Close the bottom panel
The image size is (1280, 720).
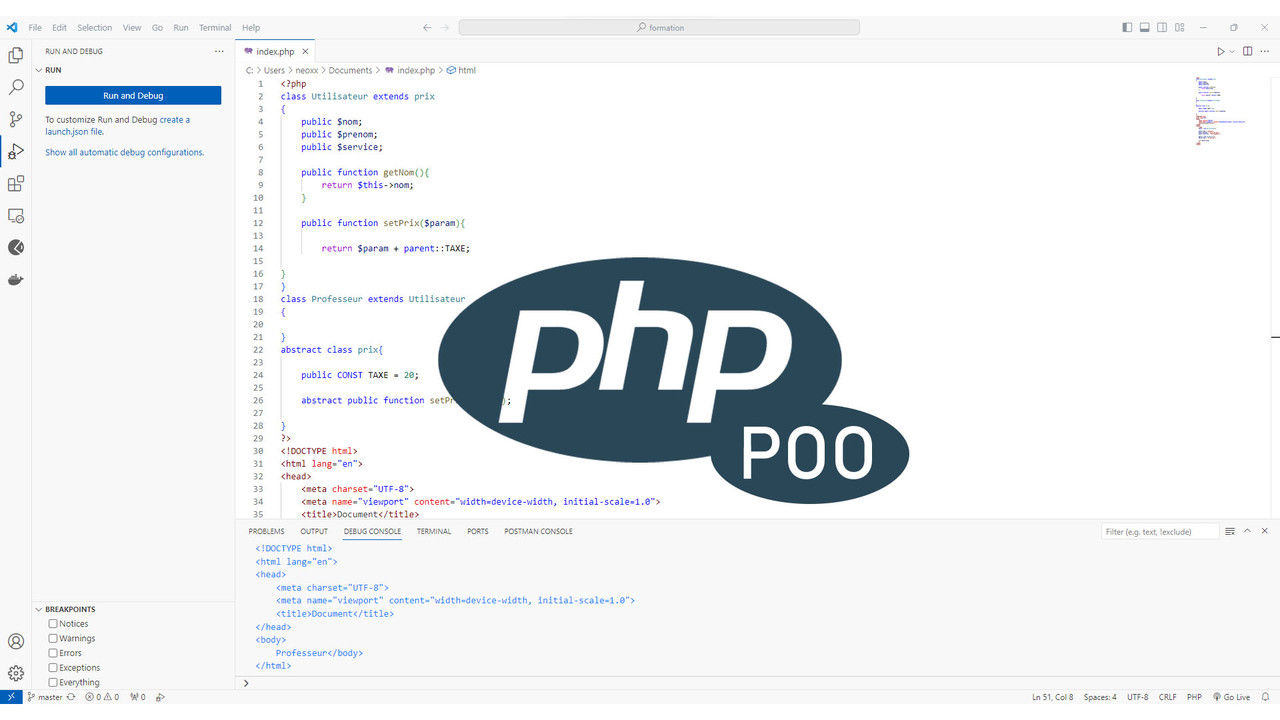point(1265,531)
